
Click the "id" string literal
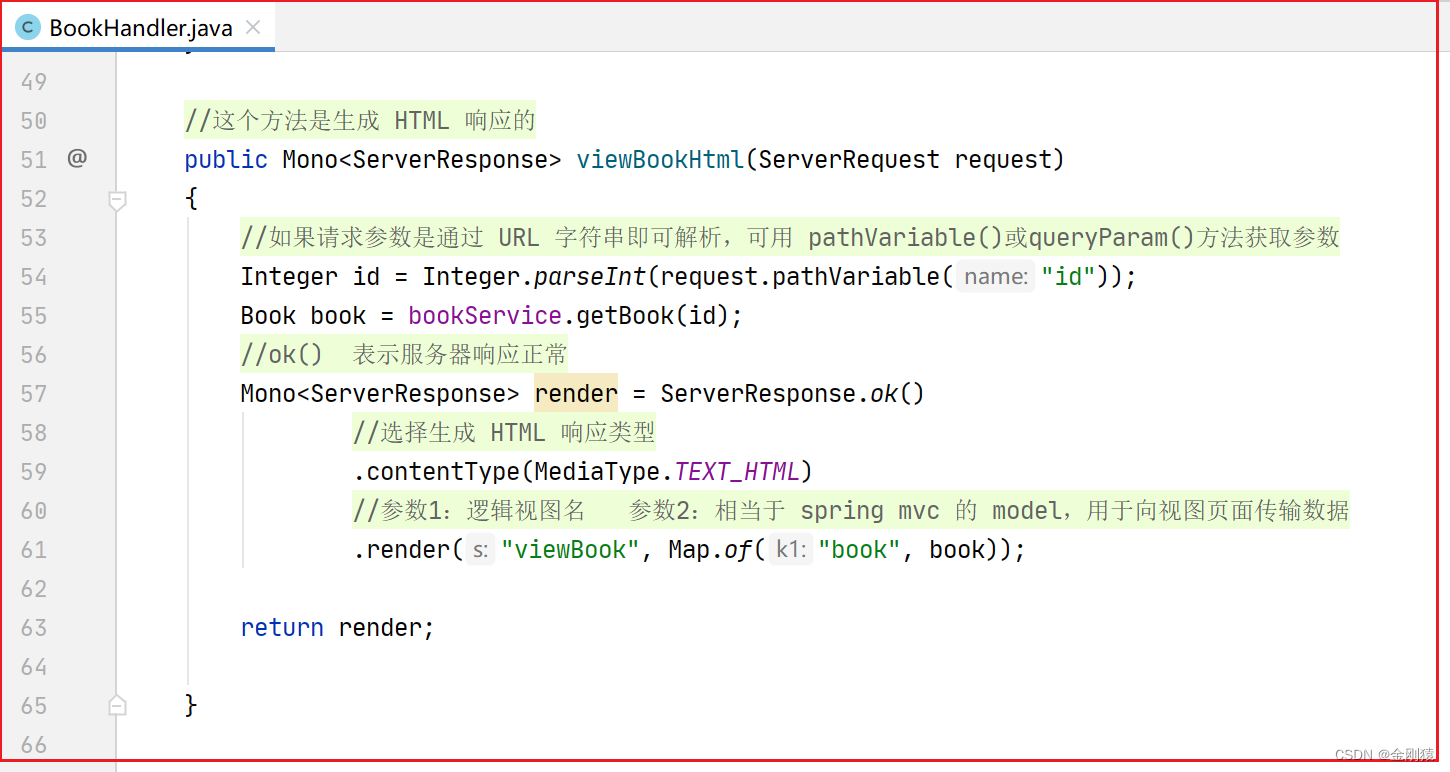click(x=1068, y=277)
